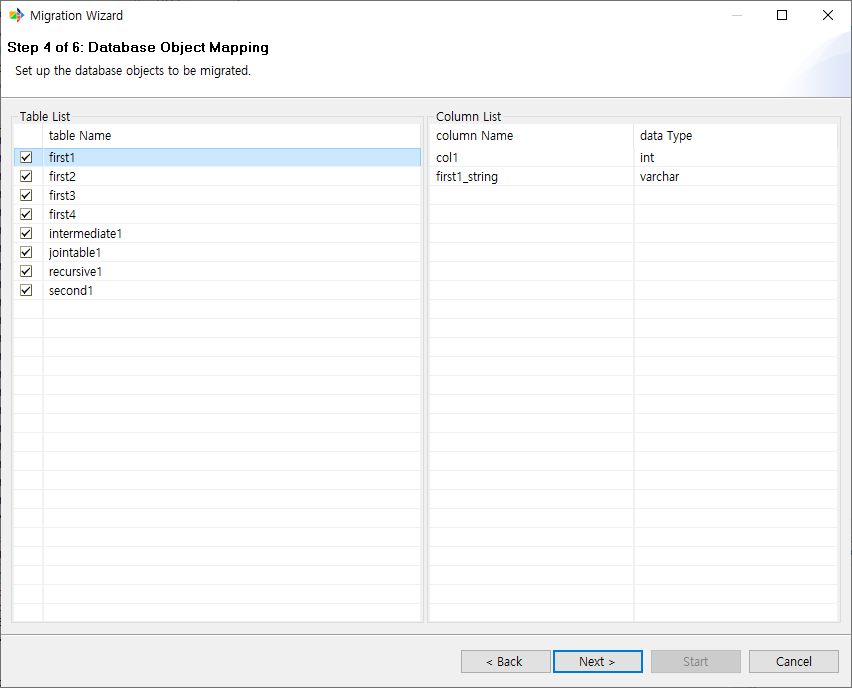The width and height of the screenshot is (852, 688).
Task: Uncheck the first4 table checkbox
Action: click(x=26, y=214)
